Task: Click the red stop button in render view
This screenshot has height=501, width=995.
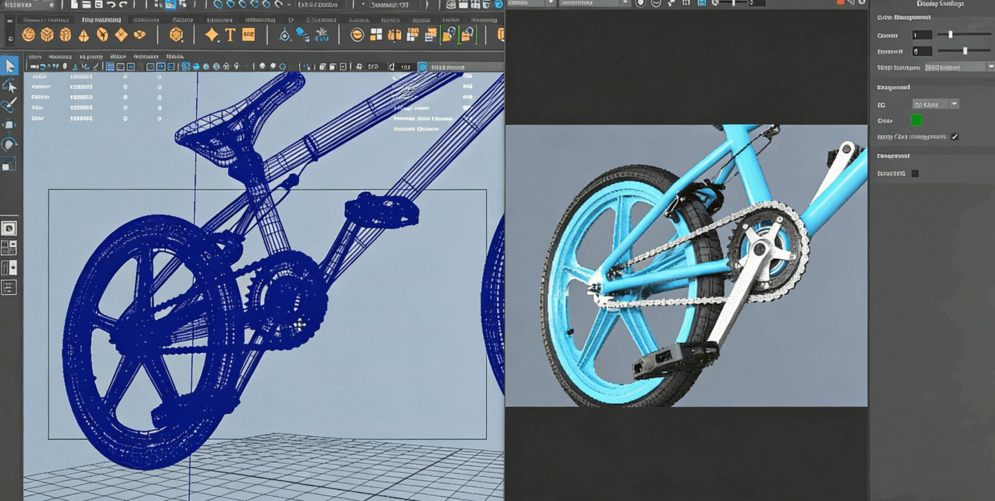Action: click(840, 4)
